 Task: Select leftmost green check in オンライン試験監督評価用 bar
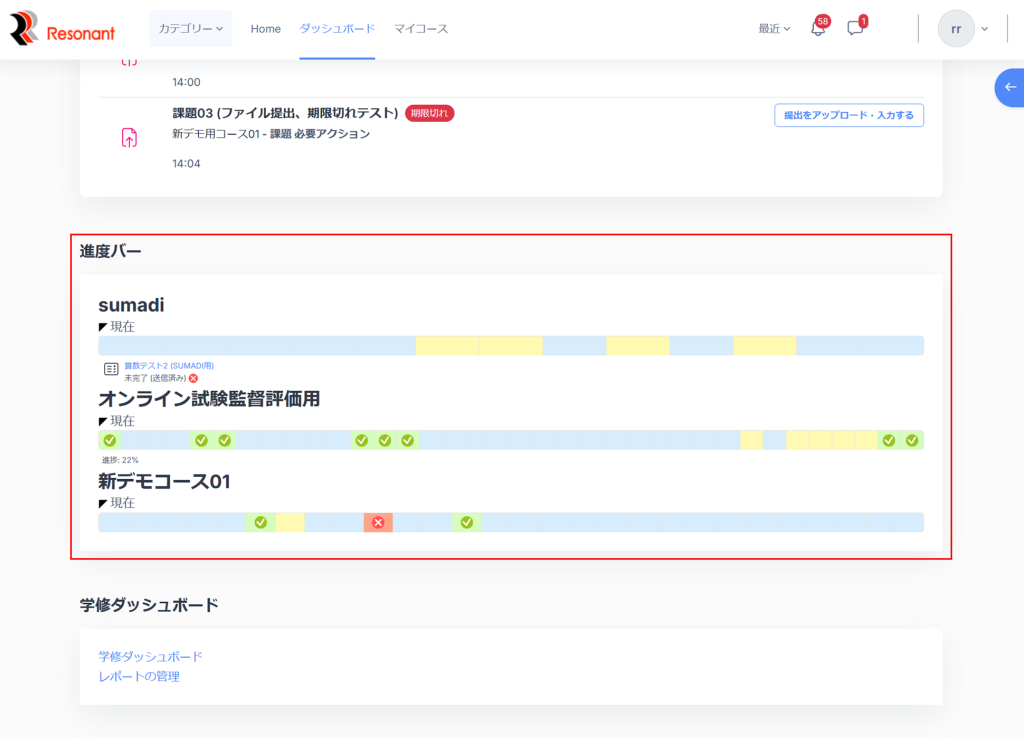(x=110, y=440)
